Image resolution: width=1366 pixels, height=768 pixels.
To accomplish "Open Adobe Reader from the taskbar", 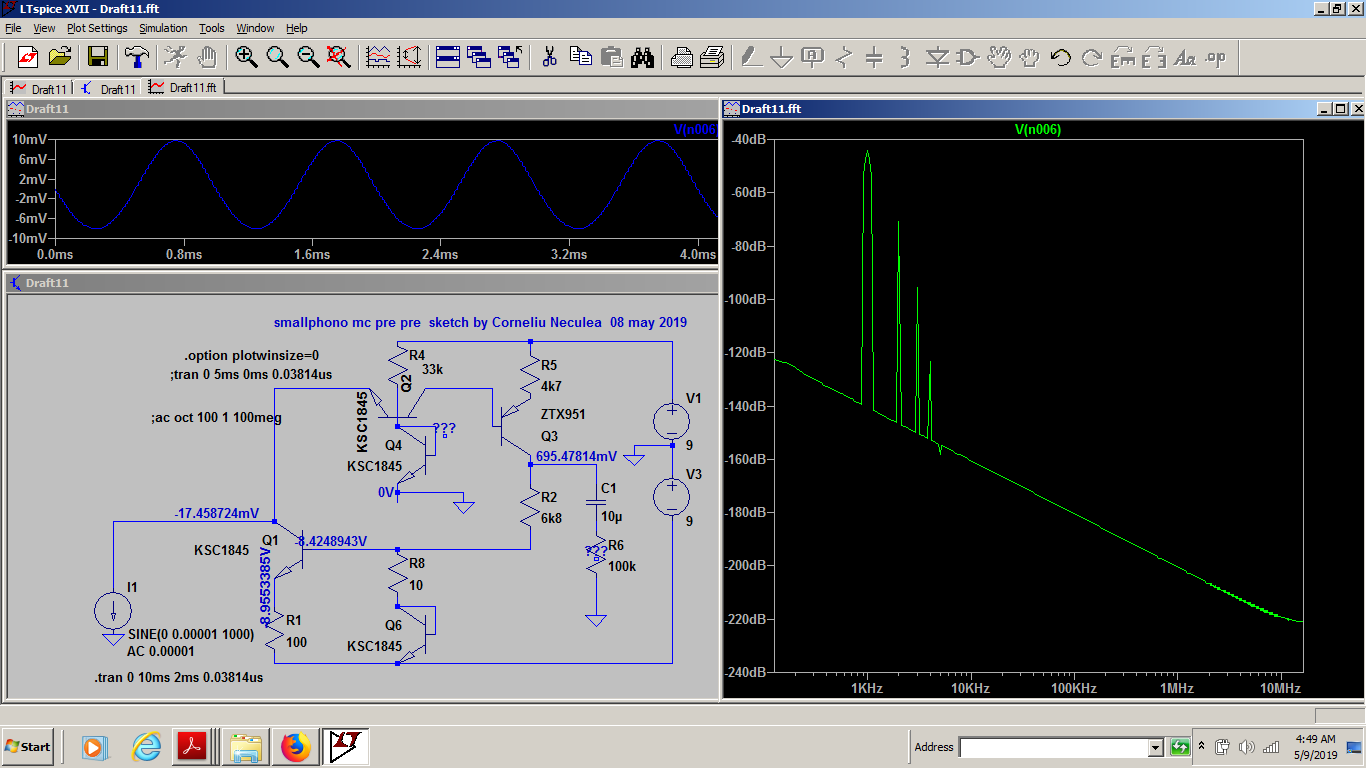I will tap(192, 747).
